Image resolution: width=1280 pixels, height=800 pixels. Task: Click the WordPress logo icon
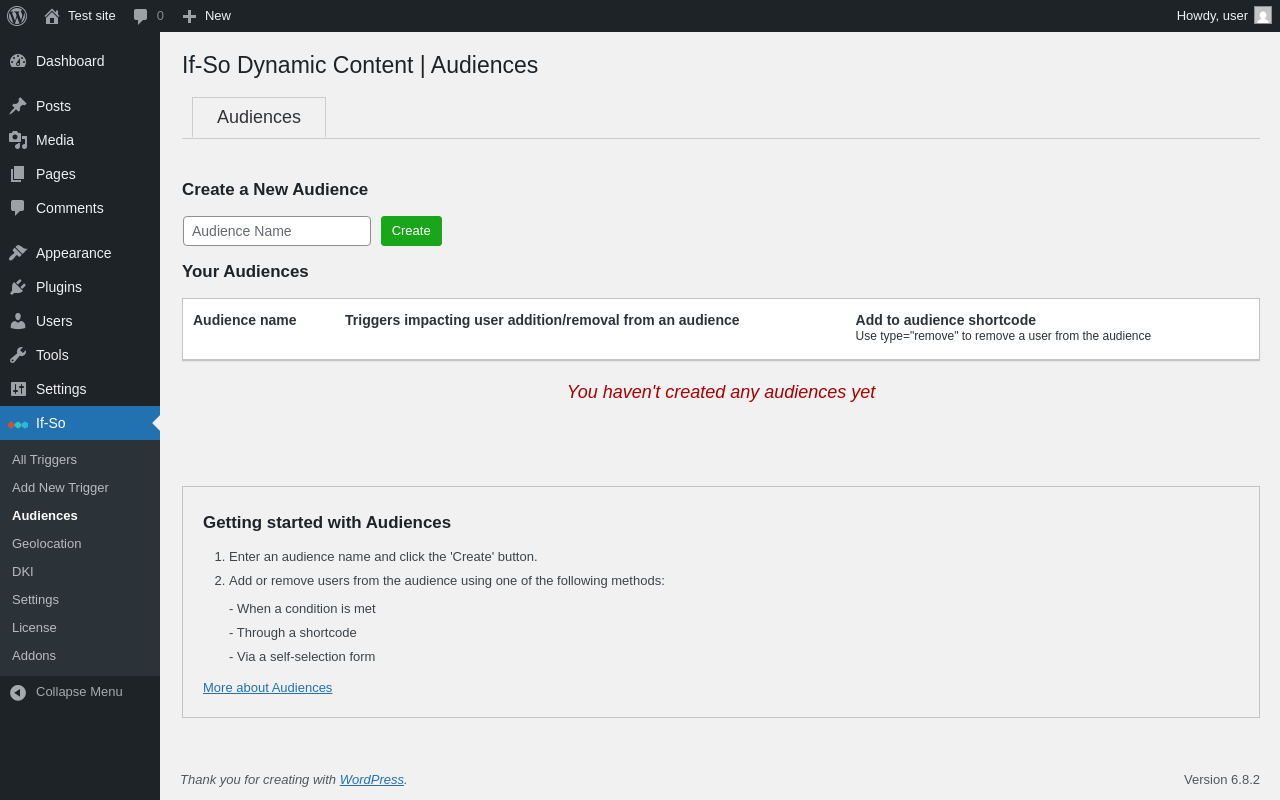pyautogui.click(x=17, y=16)
